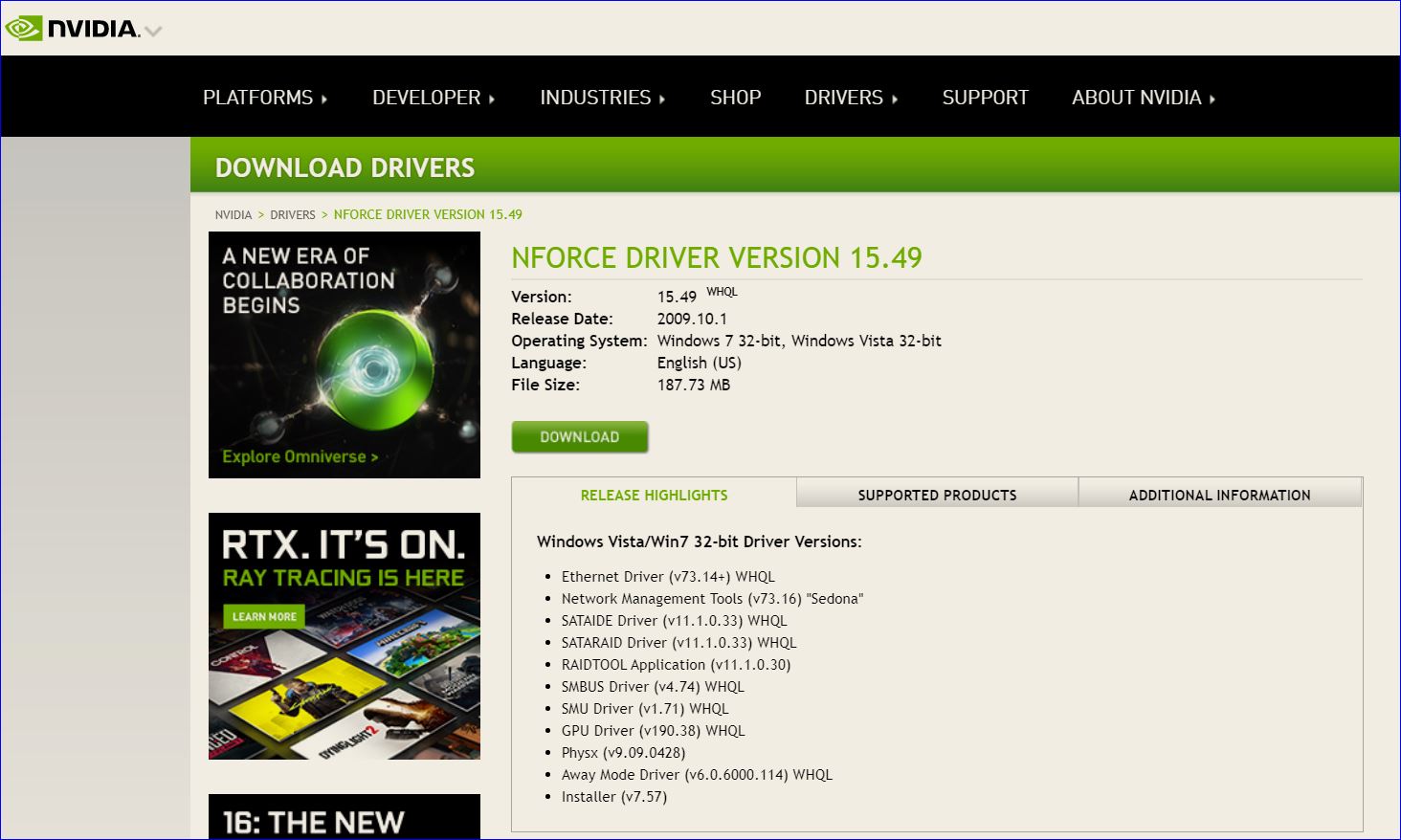Click 'SATARAID Driver (v11.1.0.33) WHQL' item

click(679, 643)
